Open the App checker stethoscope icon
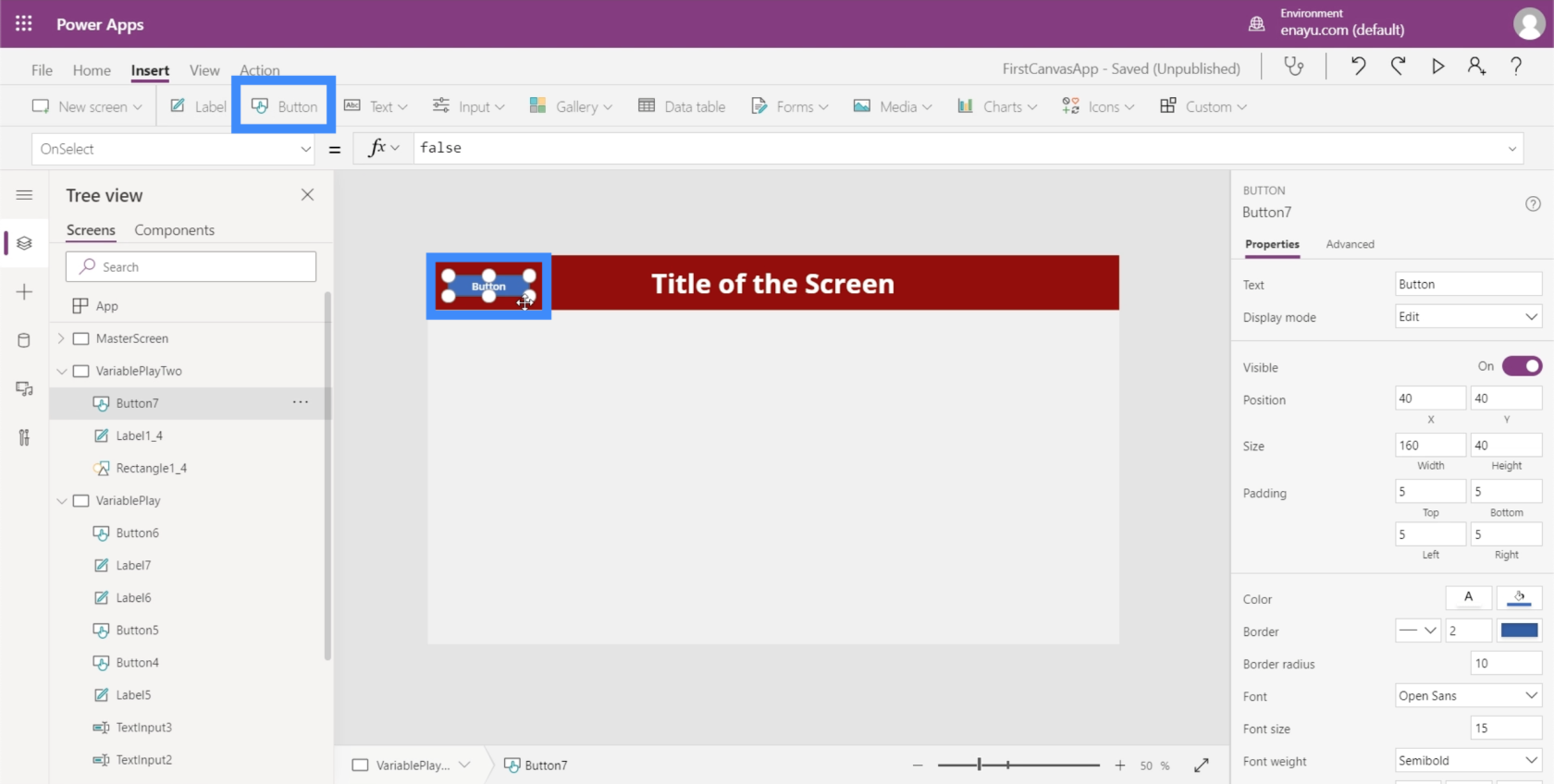 [1294, 67]
